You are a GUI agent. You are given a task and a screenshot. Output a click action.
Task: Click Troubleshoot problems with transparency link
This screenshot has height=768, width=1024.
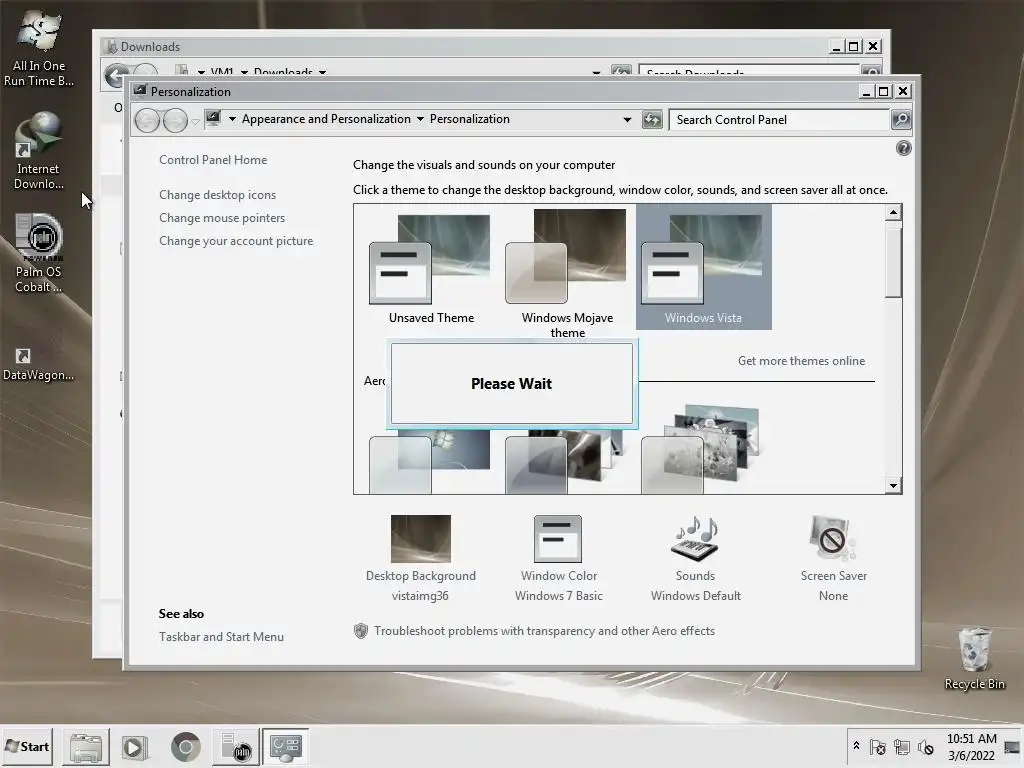[x=544, y=631]
